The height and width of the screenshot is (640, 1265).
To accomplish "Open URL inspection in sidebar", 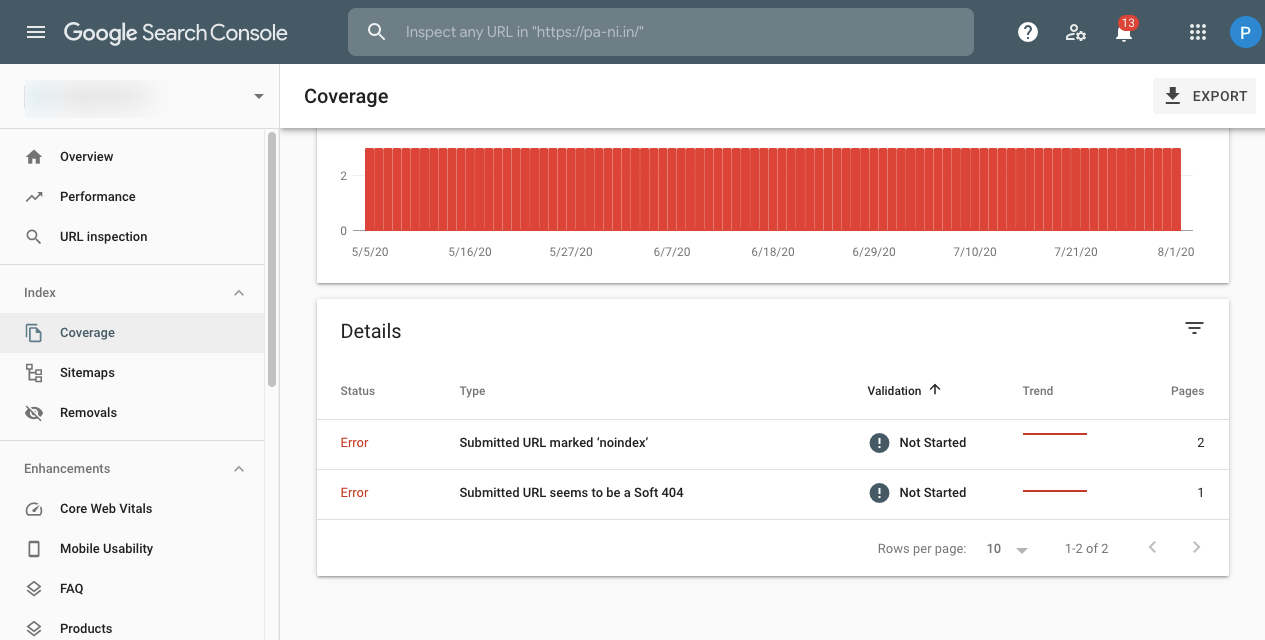I will click(x=132, y=237).
